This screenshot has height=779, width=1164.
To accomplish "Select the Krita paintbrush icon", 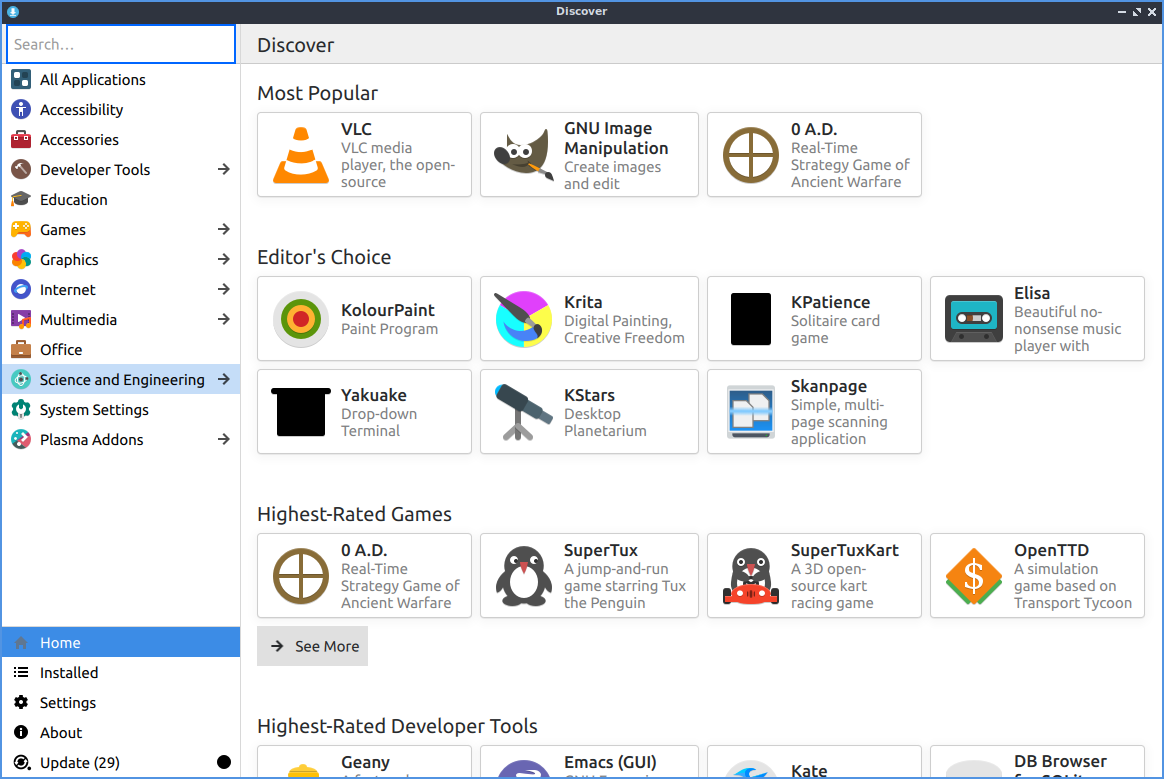I will click(523, 319).
